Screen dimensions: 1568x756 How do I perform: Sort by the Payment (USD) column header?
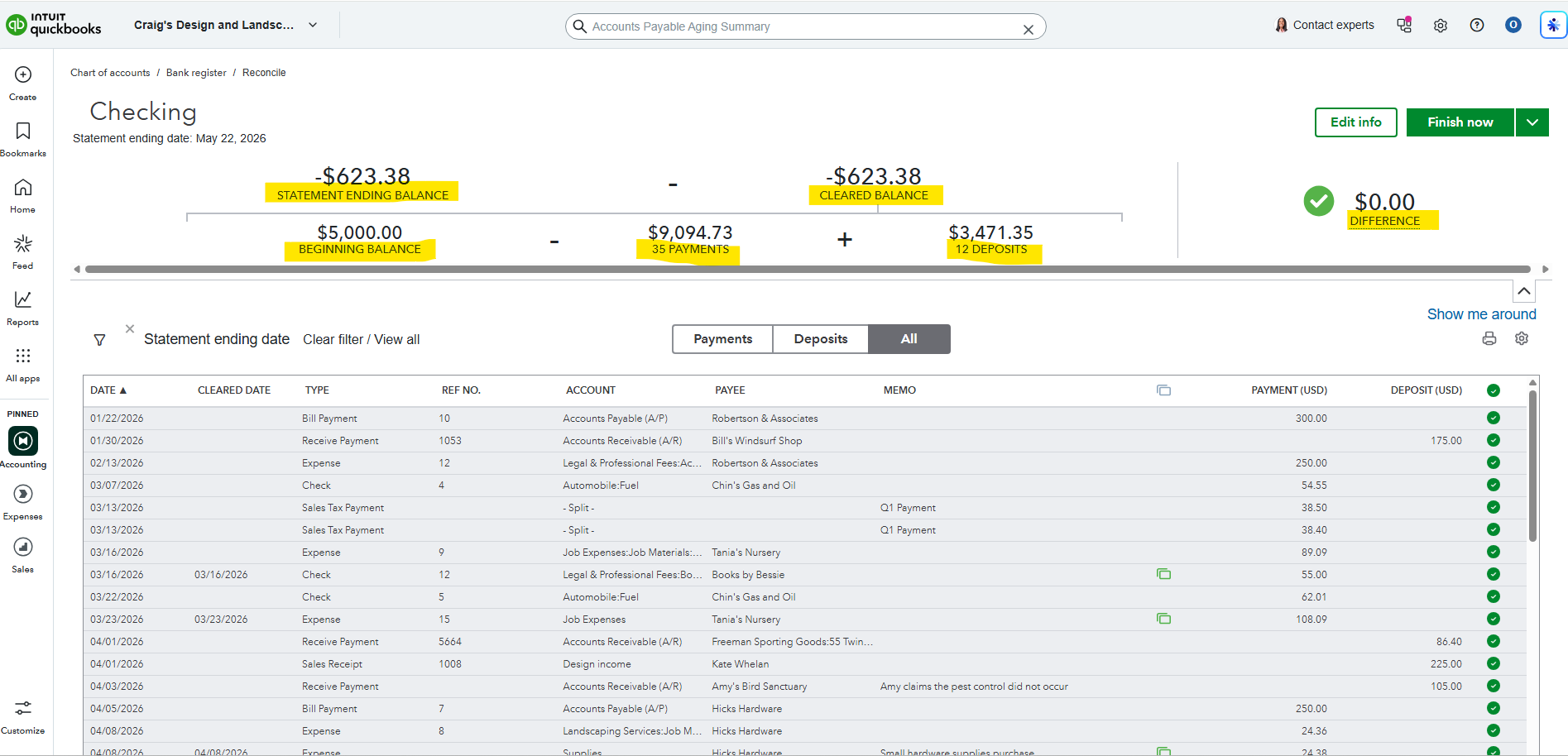1289,390
